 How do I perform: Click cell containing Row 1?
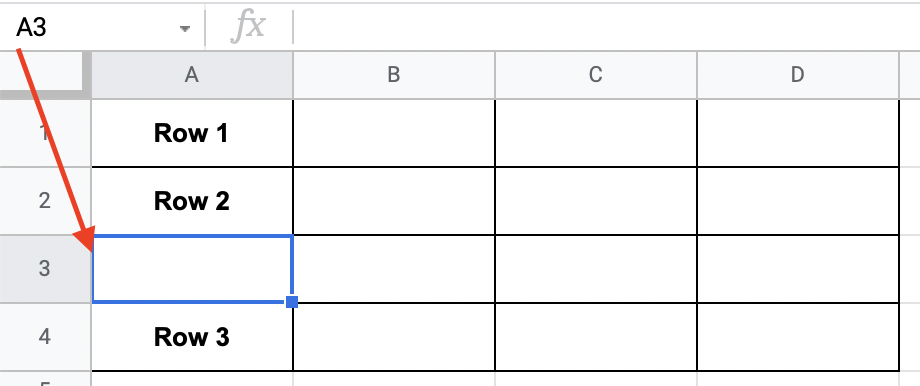coord(192,134)
